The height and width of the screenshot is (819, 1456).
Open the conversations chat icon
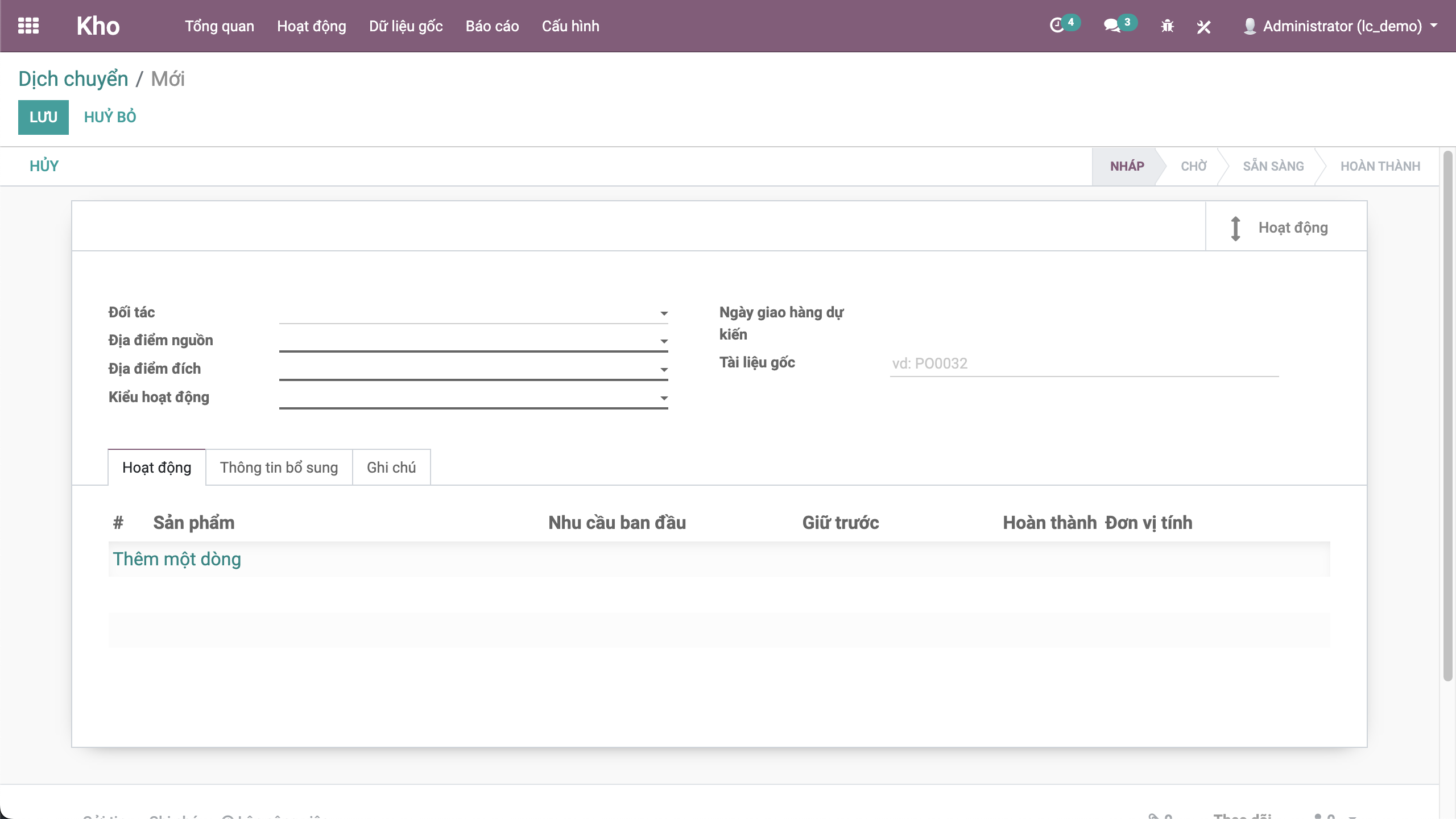[x=1111, y=26]
